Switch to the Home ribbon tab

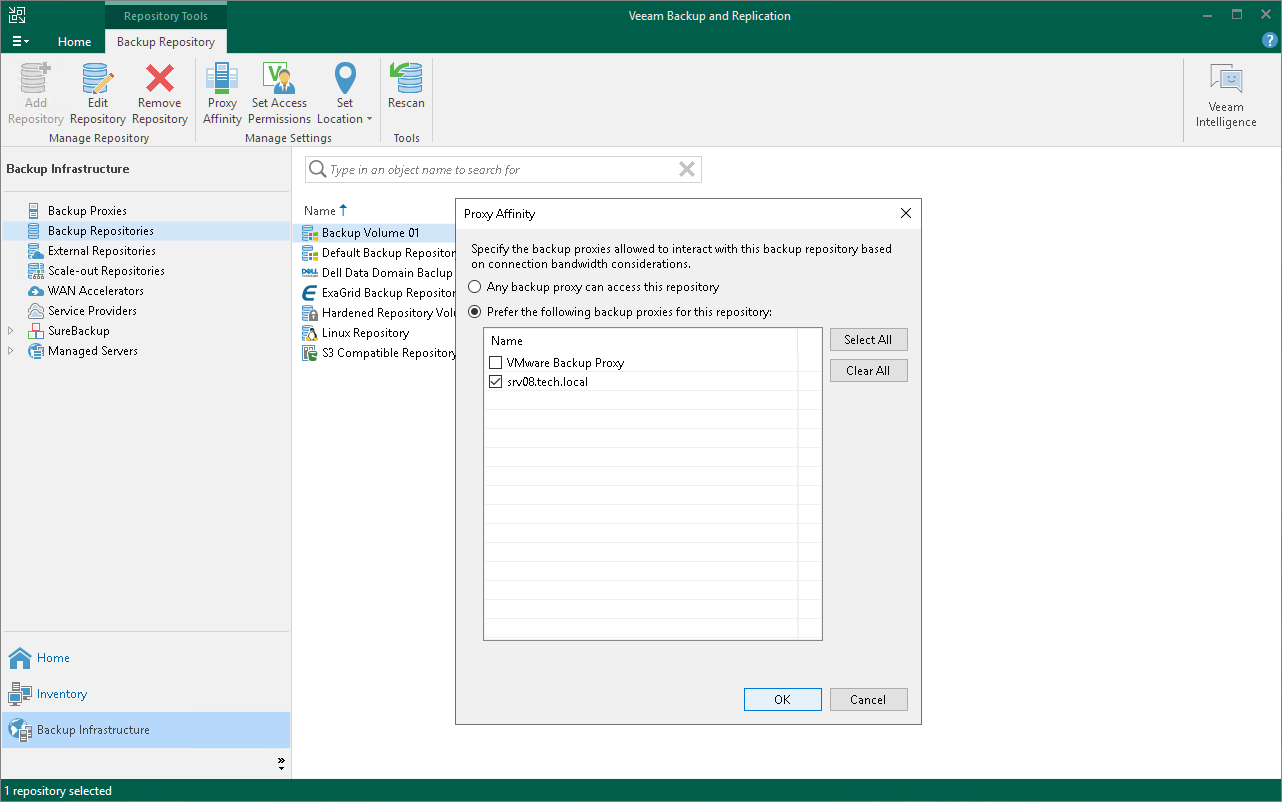[74, 42]
